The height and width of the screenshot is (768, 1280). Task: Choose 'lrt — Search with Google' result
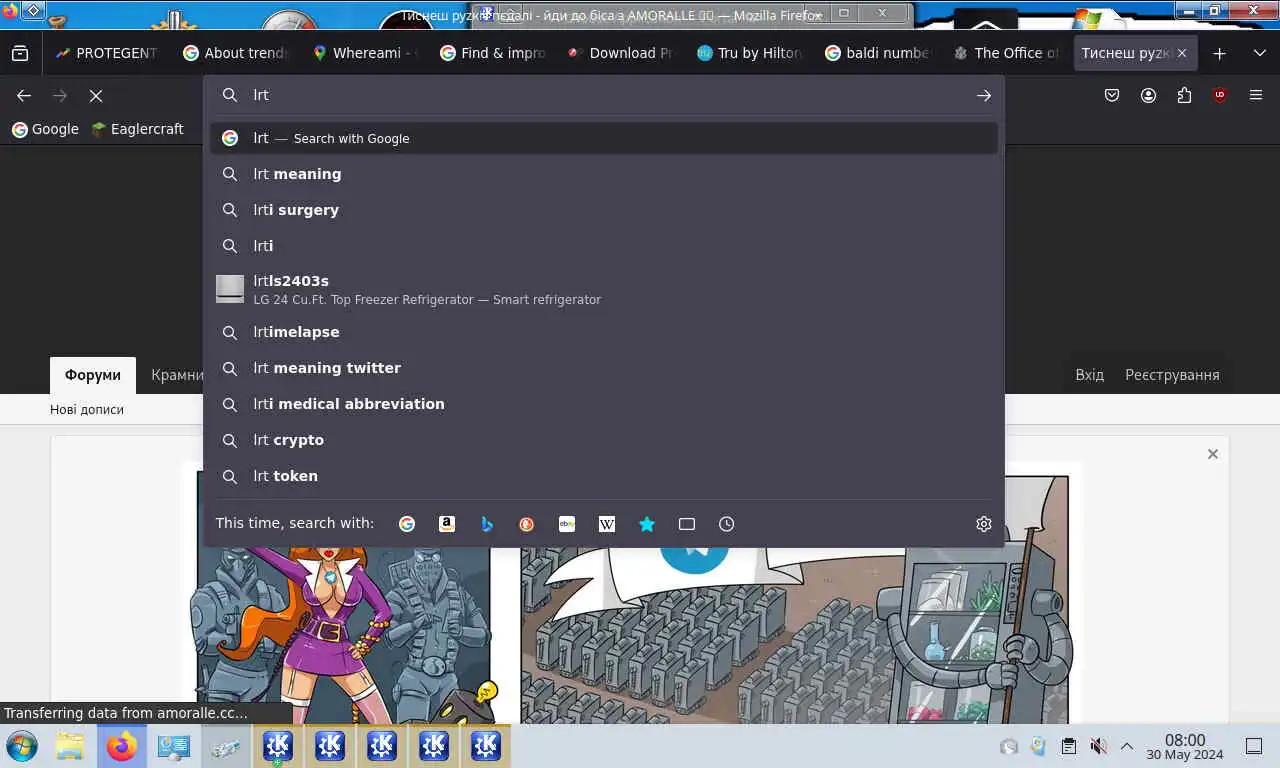pos(604,138)
